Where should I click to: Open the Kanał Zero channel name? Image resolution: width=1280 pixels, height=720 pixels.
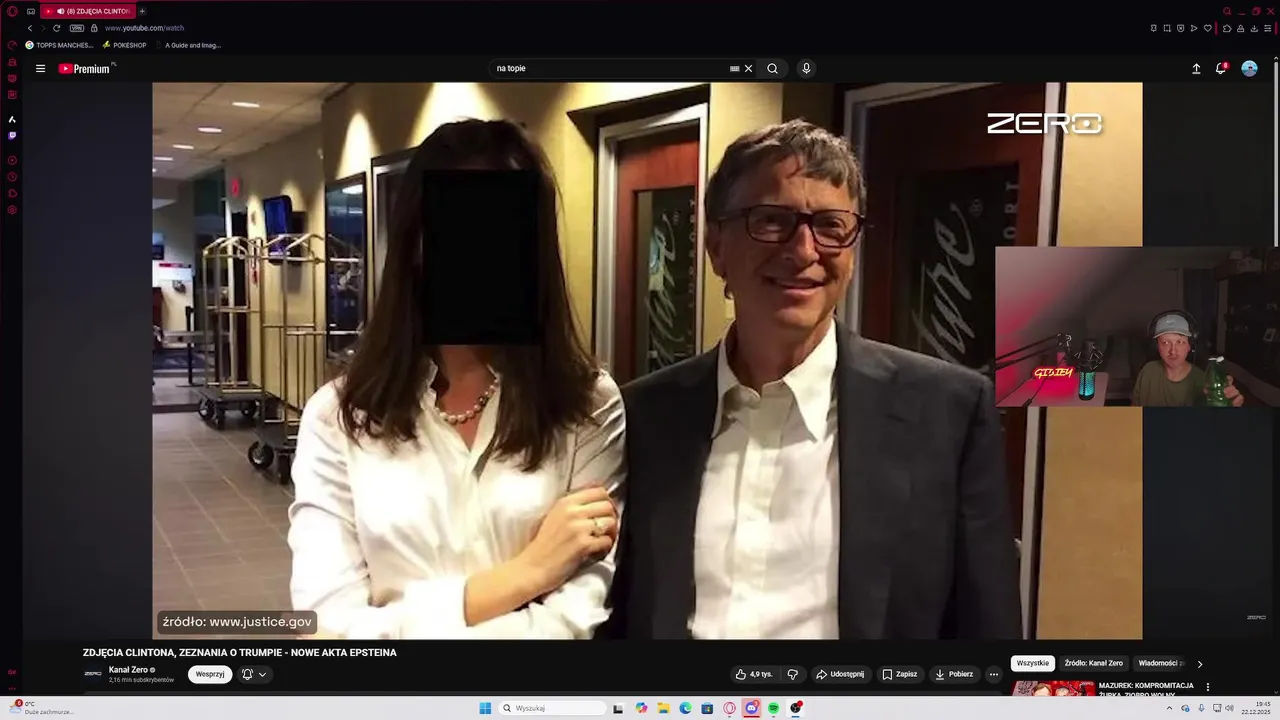[x=128, y=670]
